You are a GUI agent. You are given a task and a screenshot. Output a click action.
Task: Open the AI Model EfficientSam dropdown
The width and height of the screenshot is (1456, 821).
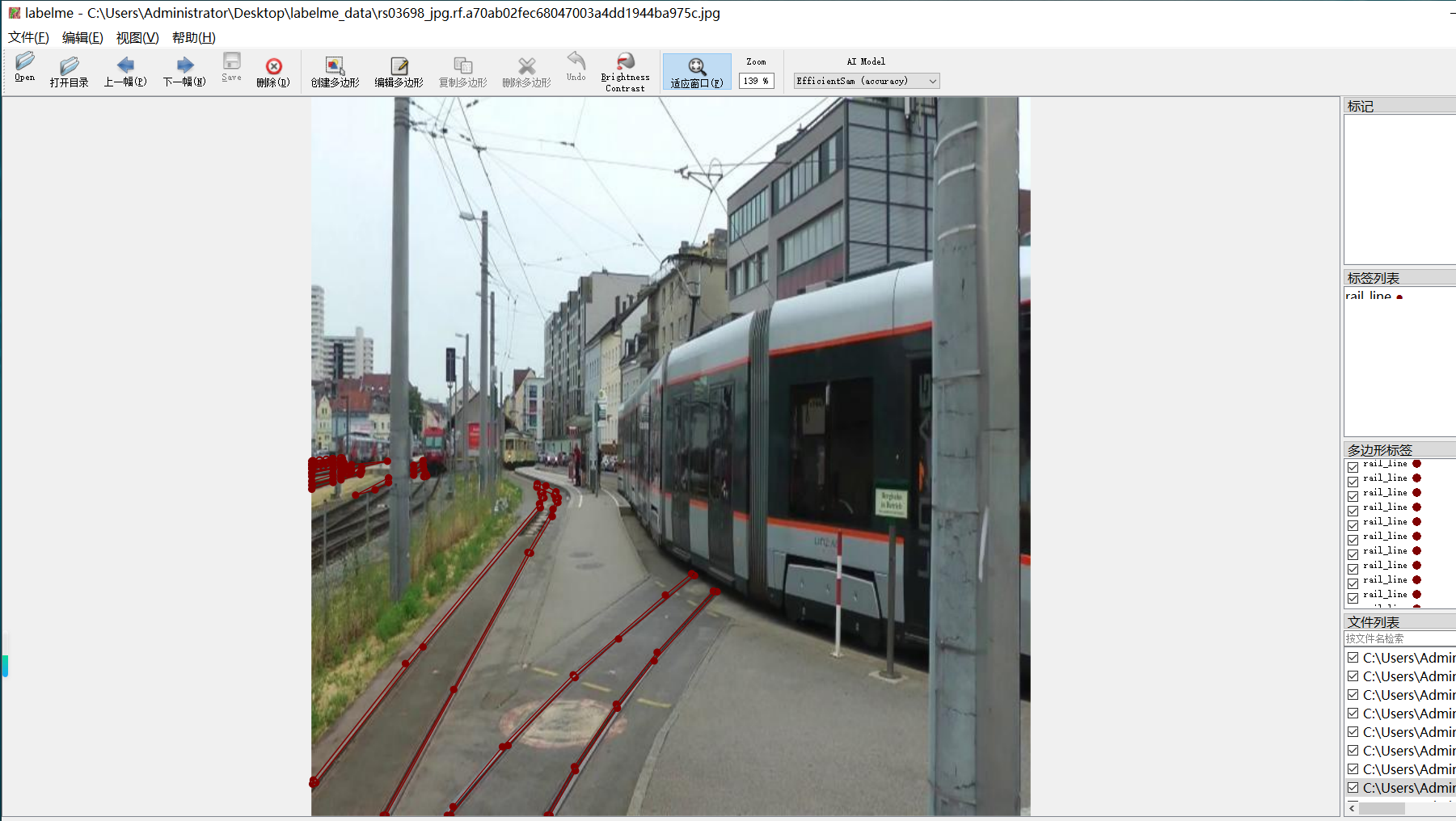(866, 81)
